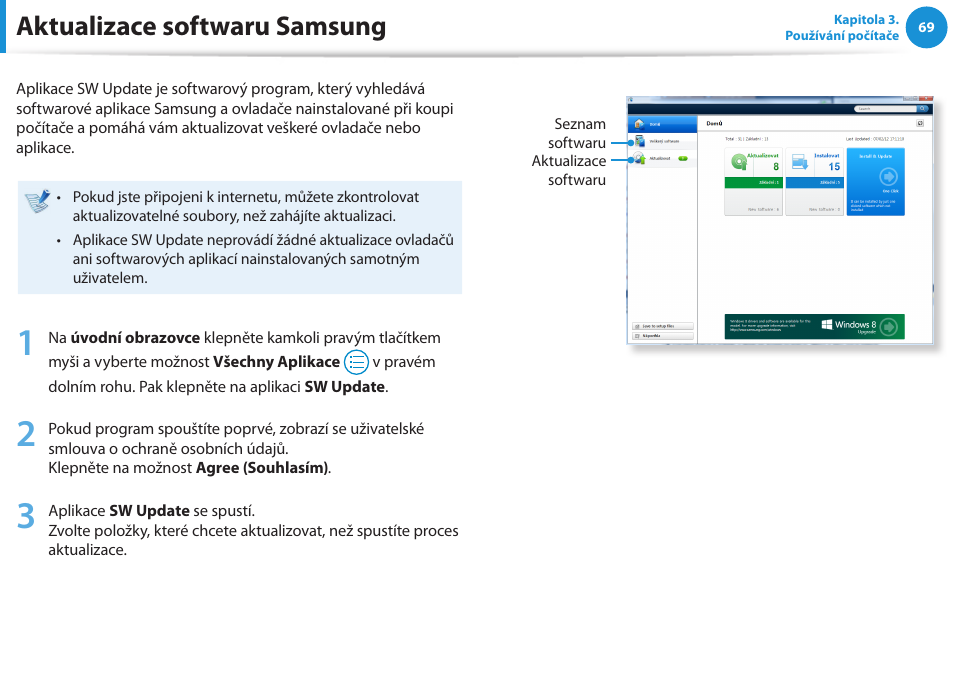The height and width of the screenshot is (677, 954).
Task: Click the green disc icon in Aktualizovat card
Action: (738, 161)
